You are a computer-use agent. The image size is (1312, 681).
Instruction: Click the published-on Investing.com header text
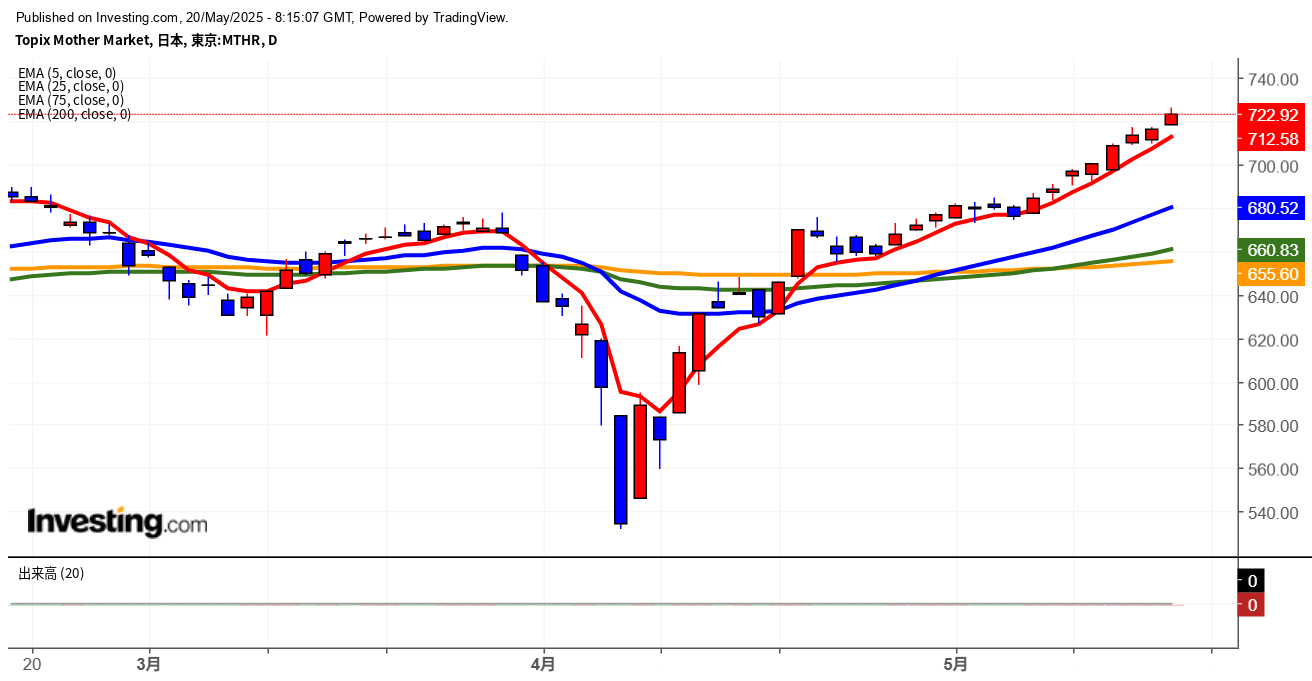(x=263, y=17)
